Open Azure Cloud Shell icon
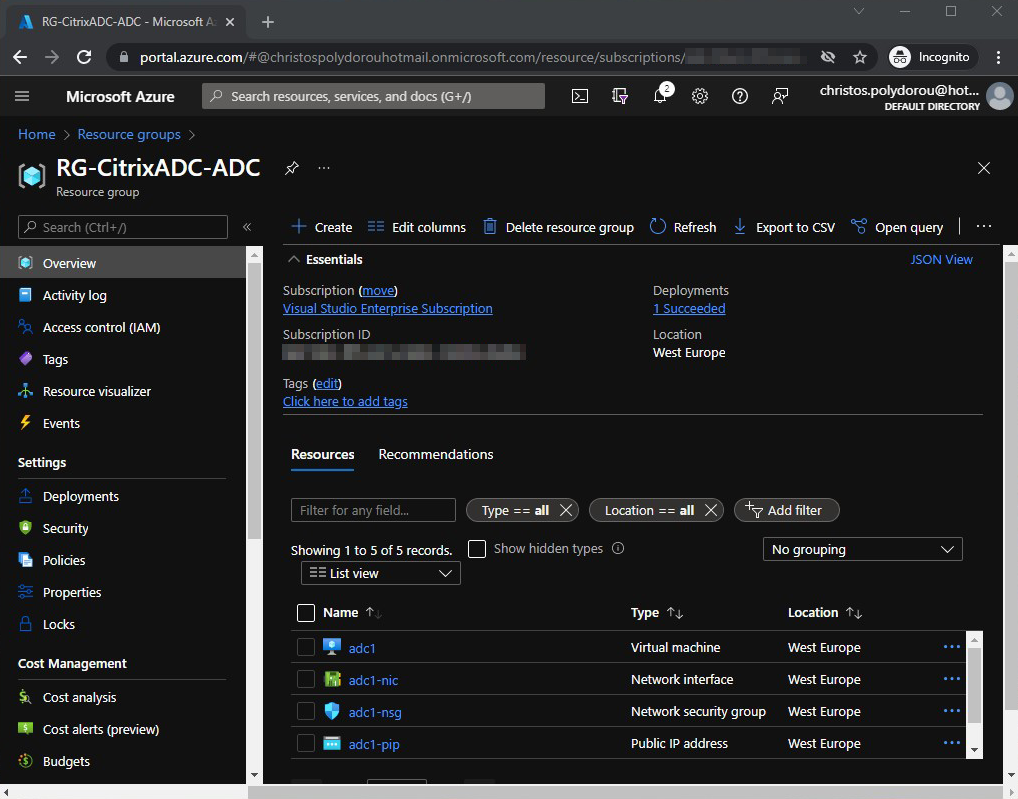 [x=580, y=96]
